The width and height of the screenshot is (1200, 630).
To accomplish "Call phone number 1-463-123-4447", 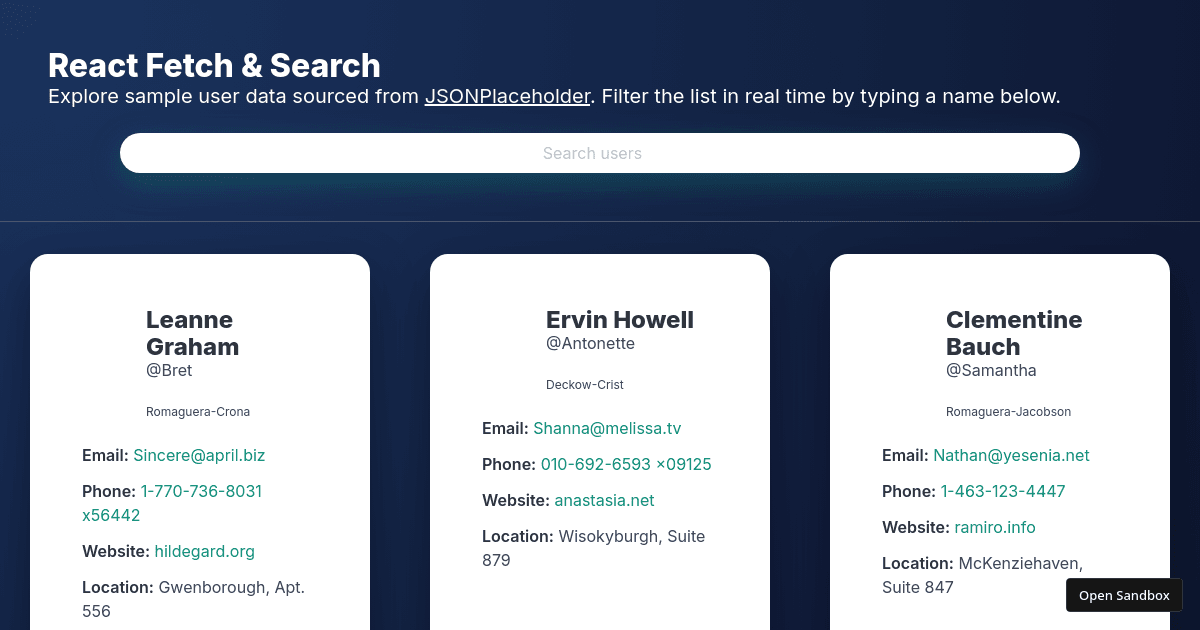I will coord(1003,491).
